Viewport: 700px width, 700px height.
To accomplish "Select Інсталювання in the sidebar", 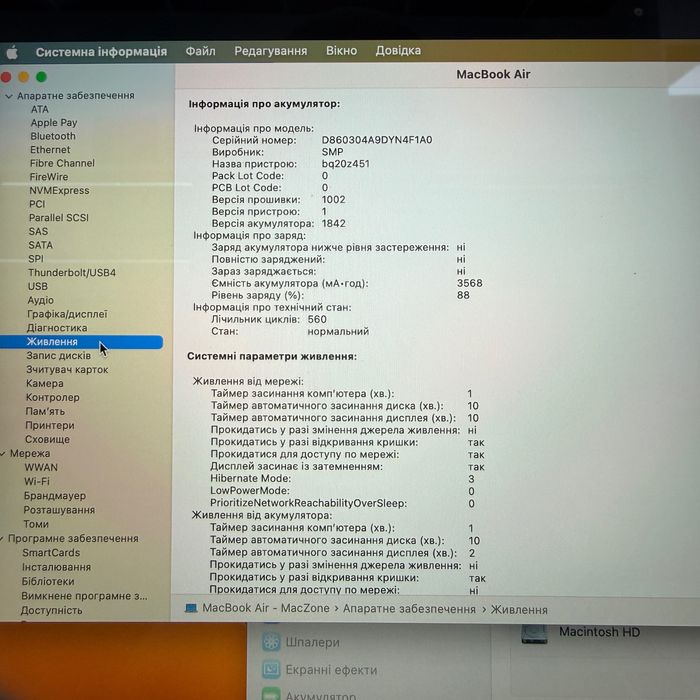I will [x=56, y=567].
